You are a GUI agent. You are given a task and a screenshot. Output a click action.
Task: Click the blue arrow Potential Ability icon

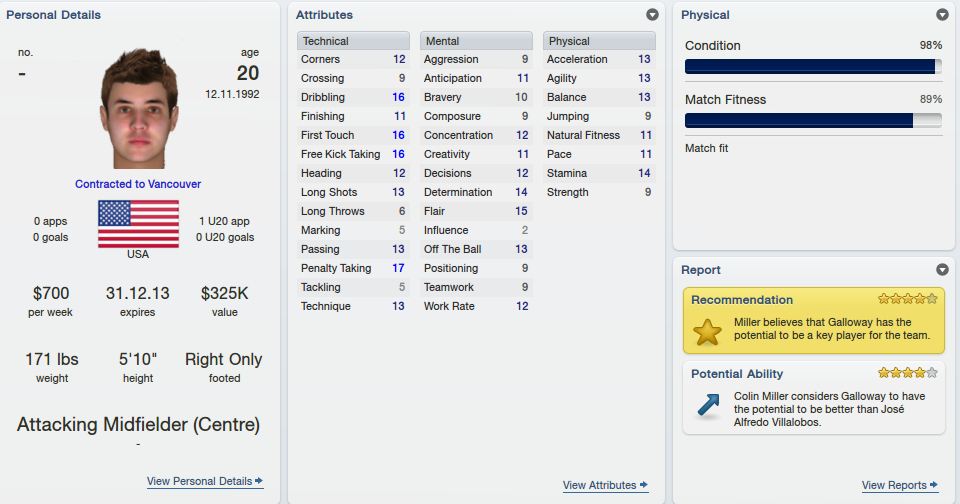(x=708, y=405)
